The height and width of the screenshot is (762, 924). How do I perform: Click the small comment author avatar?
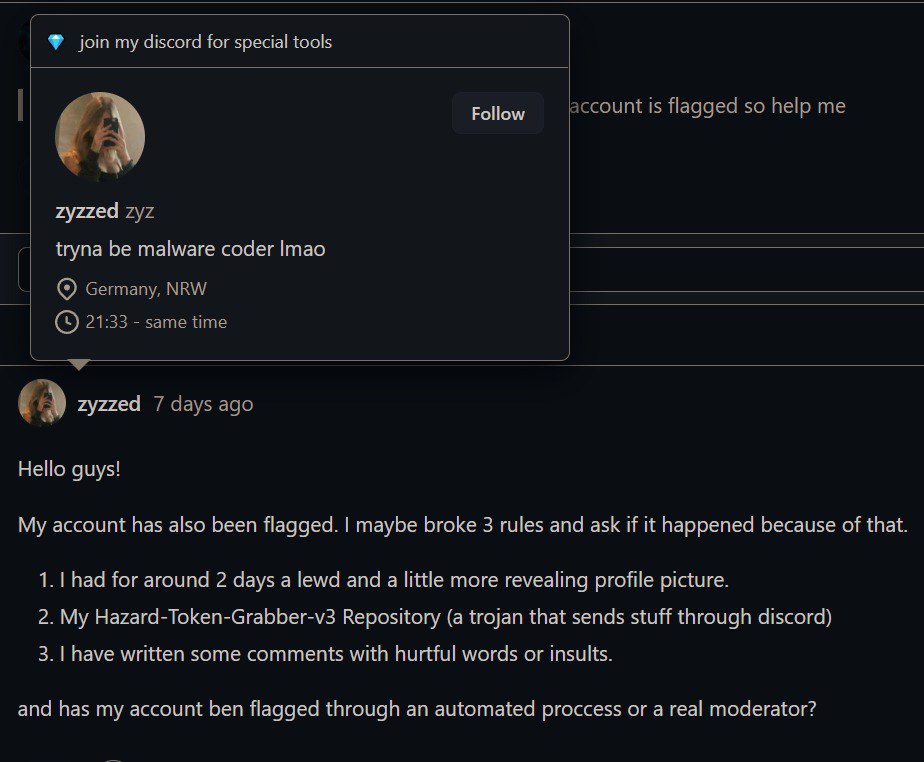click(42, 403)
